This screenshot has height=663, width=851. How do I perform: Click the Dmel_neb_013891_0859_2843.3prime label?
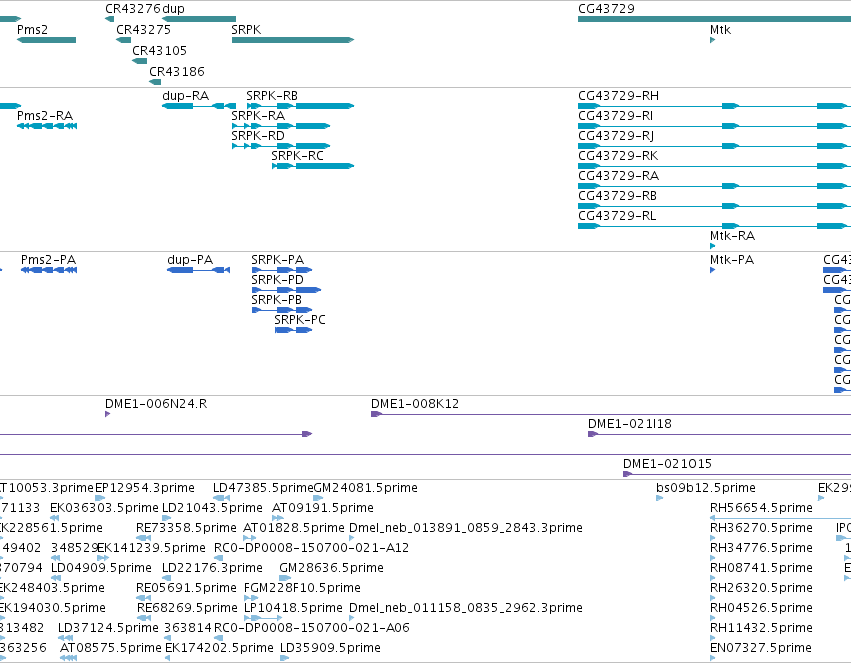coord(466,528)
